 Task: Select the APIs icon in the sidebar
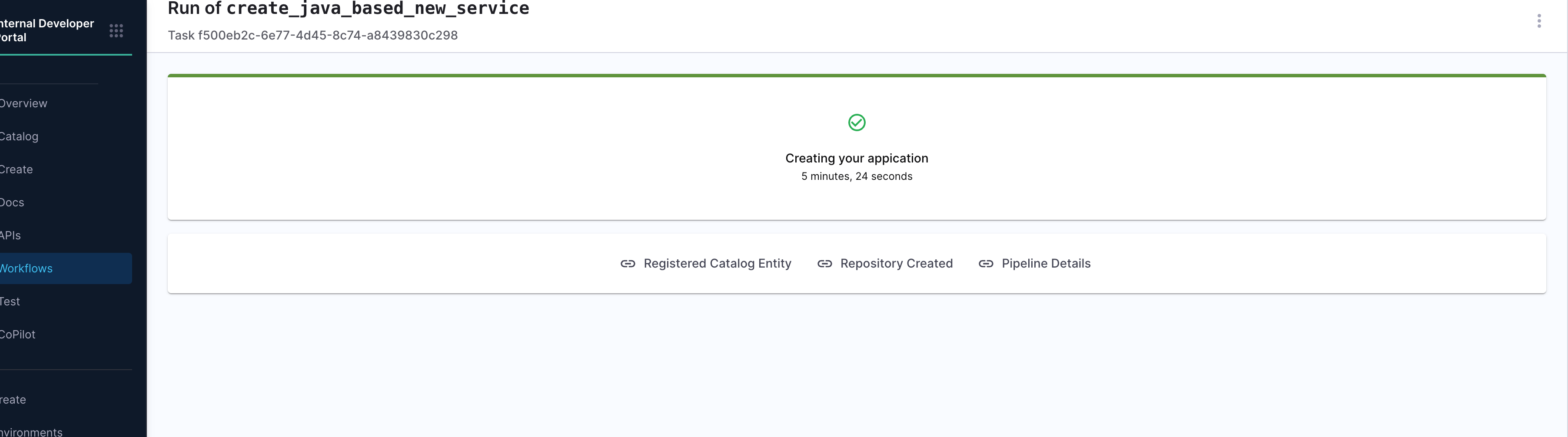coord(10,235)
